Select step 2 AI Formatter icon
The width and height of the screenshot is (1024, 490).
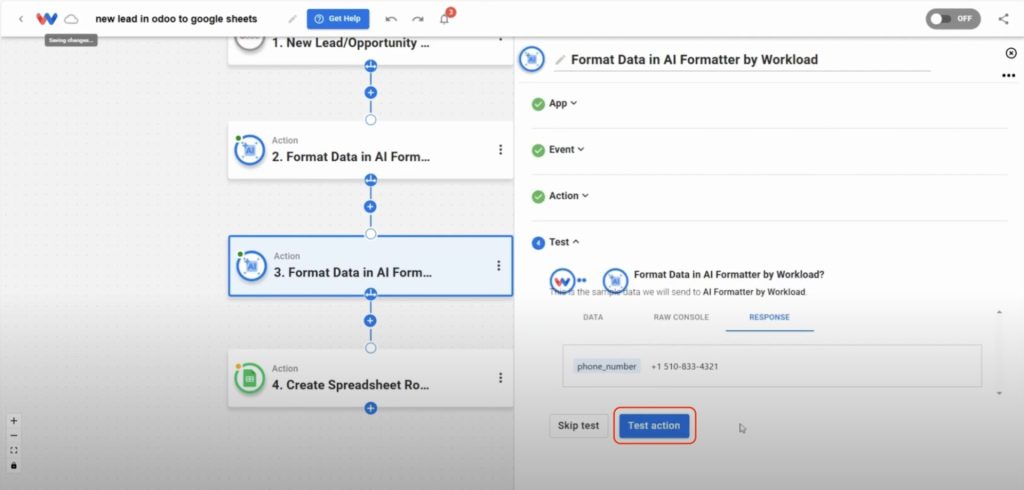click(249, 150)
